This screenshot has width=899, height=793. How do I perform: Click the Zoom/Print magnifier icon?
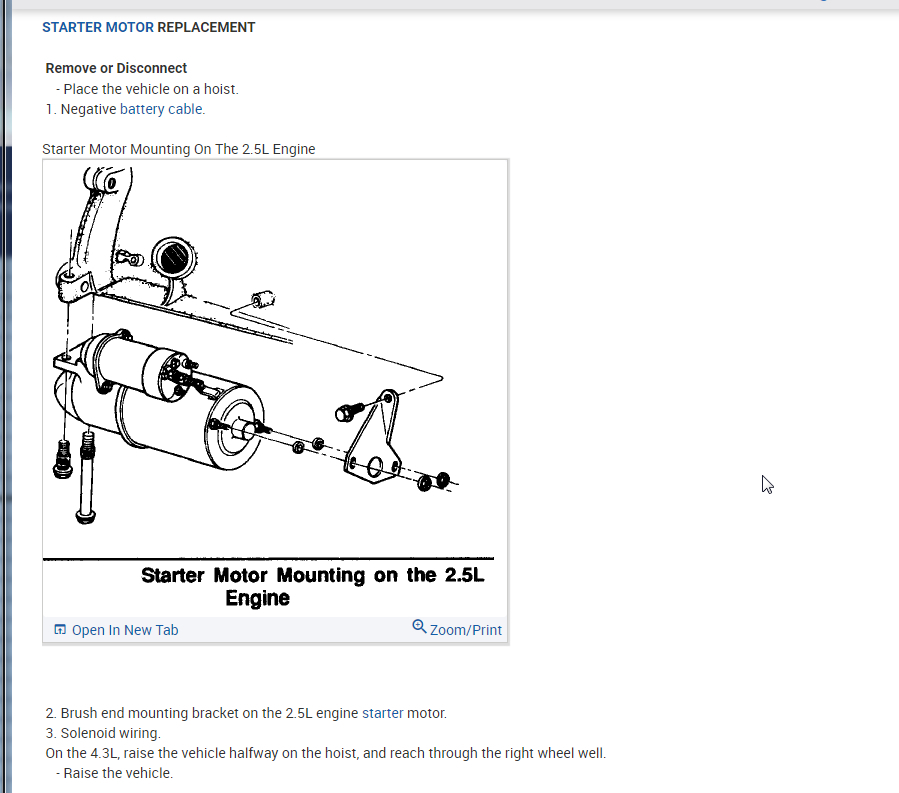pos(419,627)
